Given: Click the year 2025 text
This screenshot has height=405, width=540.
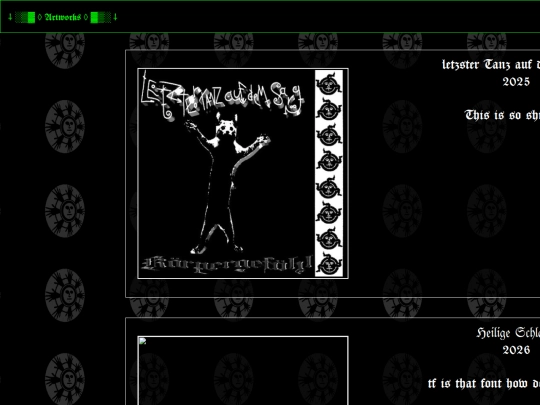Looking at the screenshot, I should pyautogui.click(x=516, y=82).
